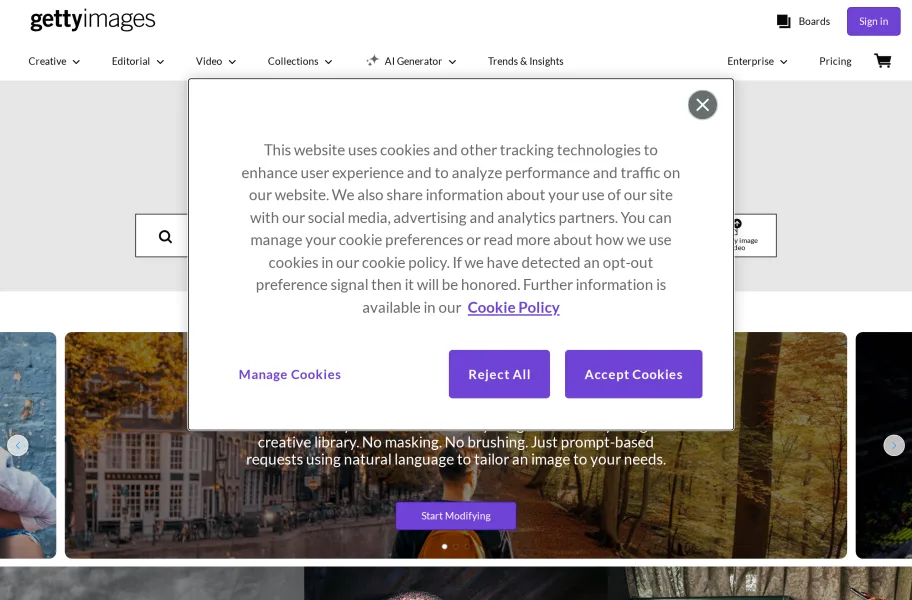Open the shopping cart icon
This screenshot has width=912, height=600.
[882, 60]
